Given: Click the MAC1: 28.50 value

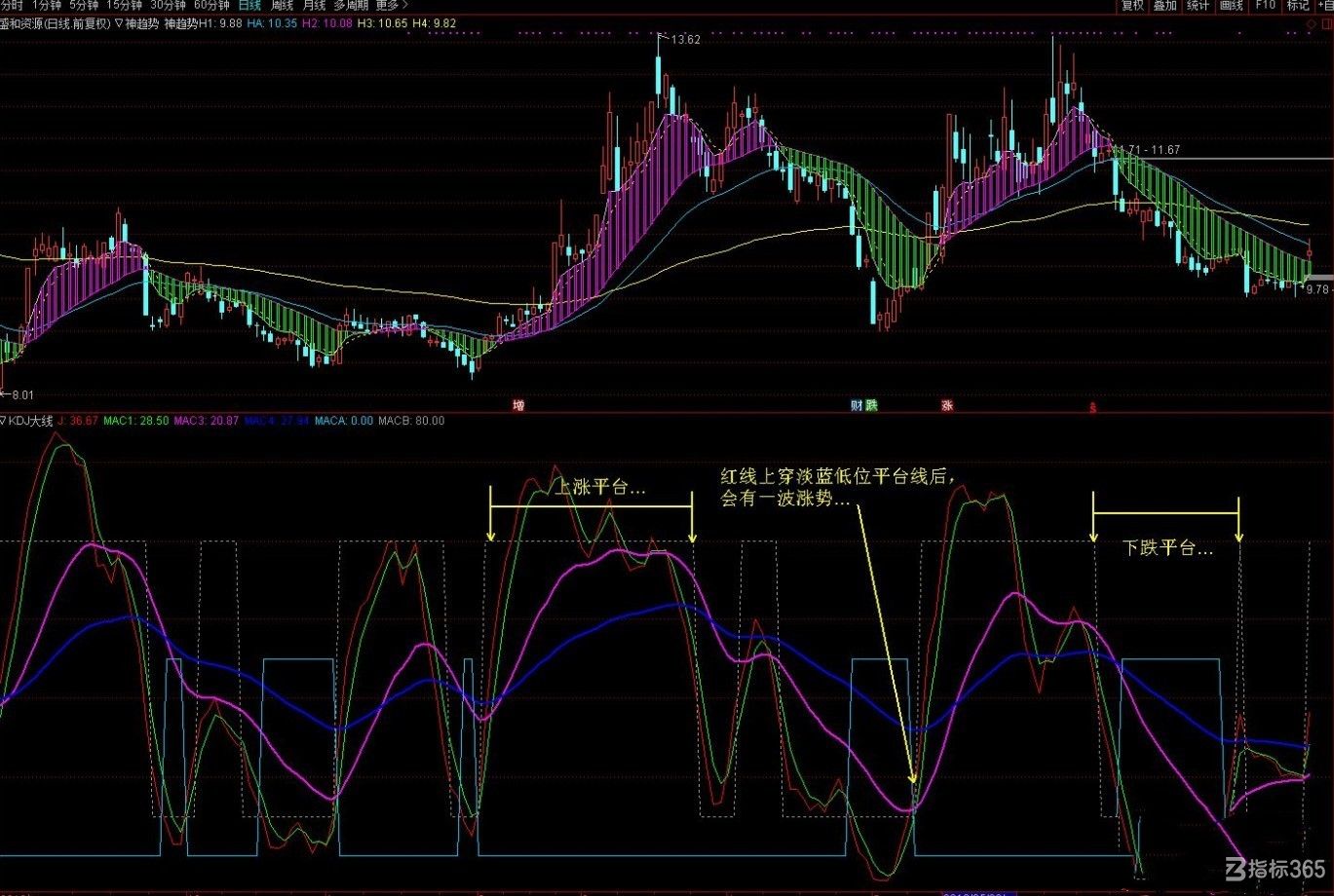Looking at the screenshot, I should (x=136, y=421).
